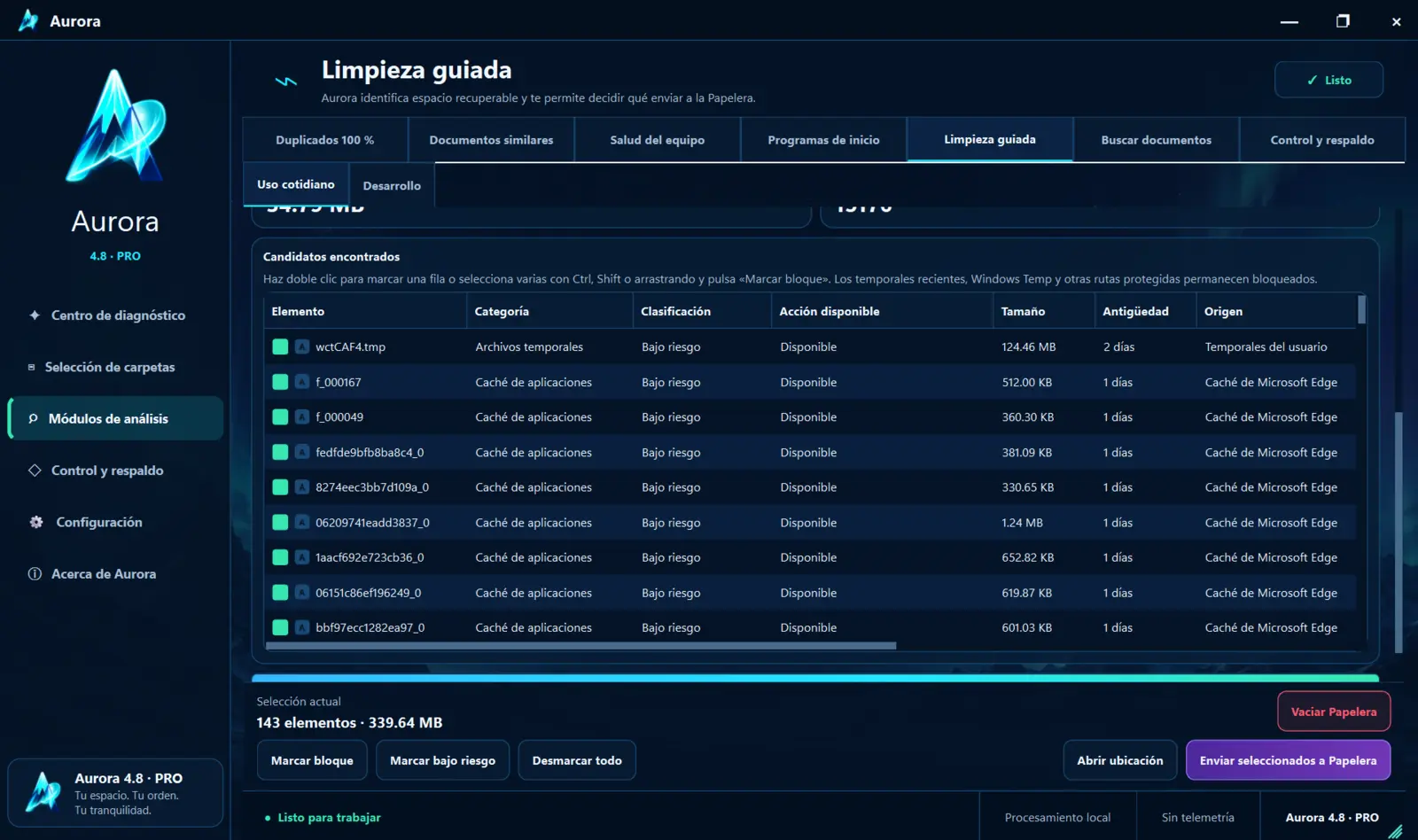Open the Buscar documentos tab
Screen dimensions: 1418x840
point(1156,140)
